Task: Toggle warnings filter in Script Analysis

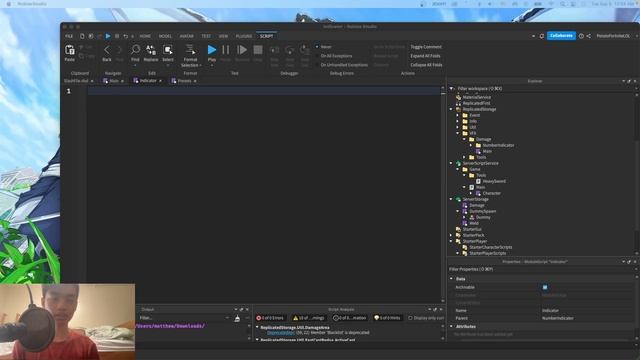Action: point(309,318)
